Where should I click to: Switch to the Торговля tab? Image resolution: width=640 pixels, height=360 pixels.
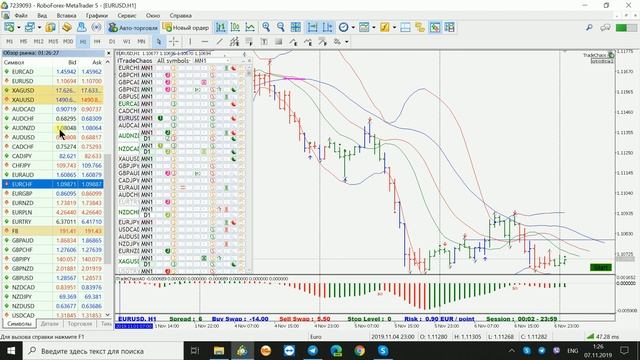80,324
